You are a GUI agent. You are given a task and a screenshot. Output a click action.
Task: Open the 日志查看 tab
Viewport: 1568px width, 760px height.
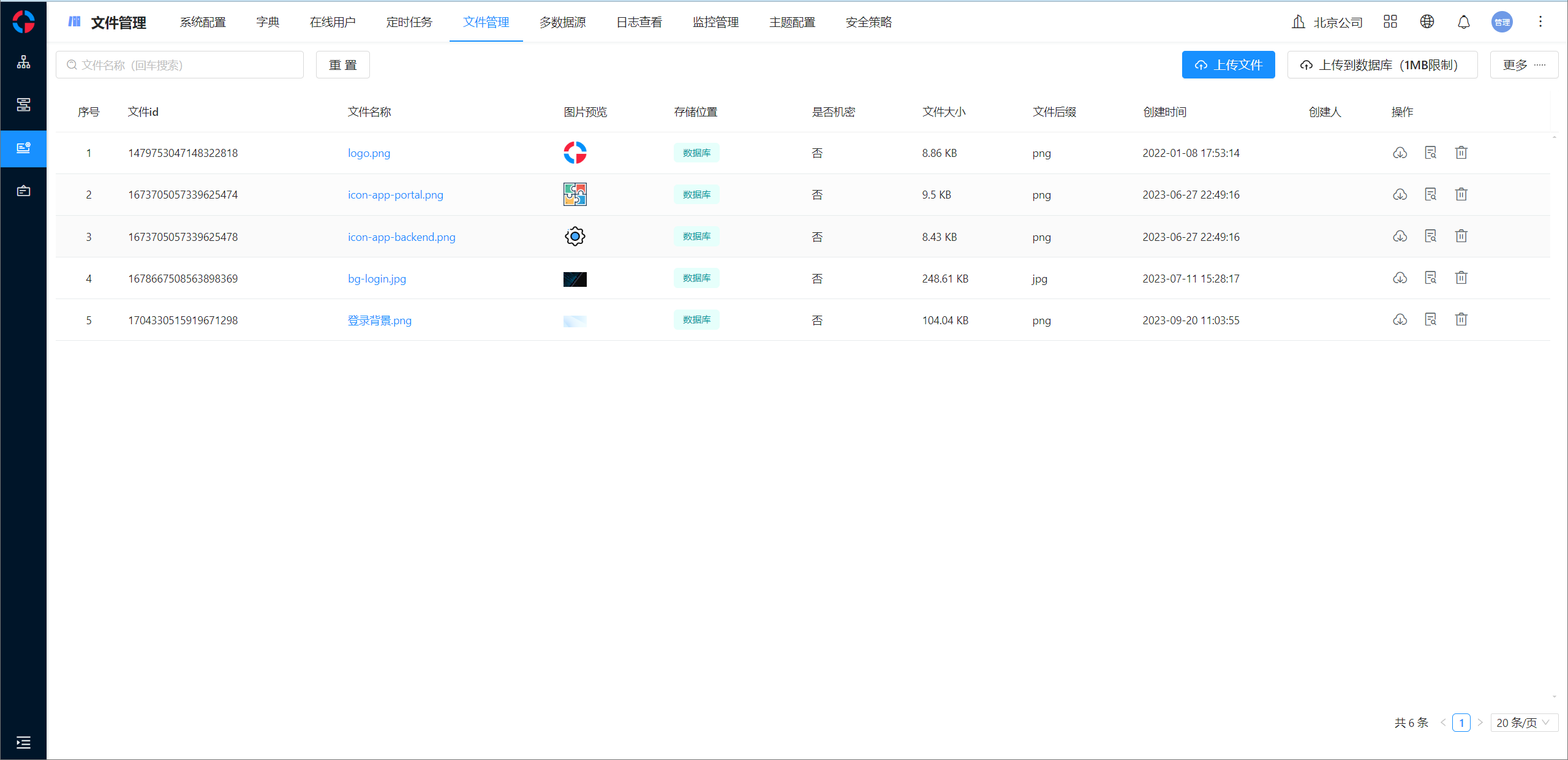pyautogui.click(x=639, y=22)
